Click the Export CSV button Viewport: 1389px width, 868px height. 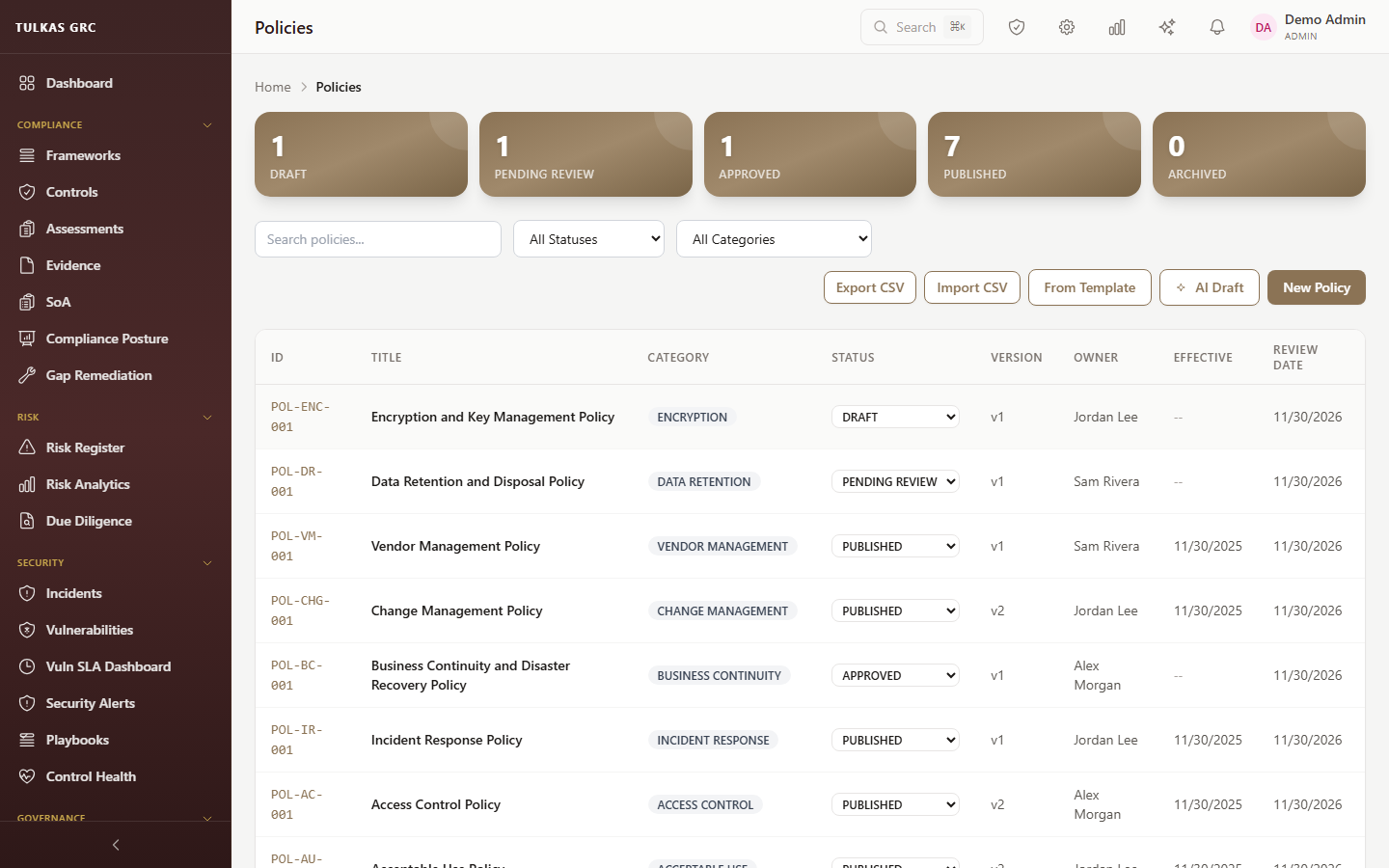click(870, 287)
